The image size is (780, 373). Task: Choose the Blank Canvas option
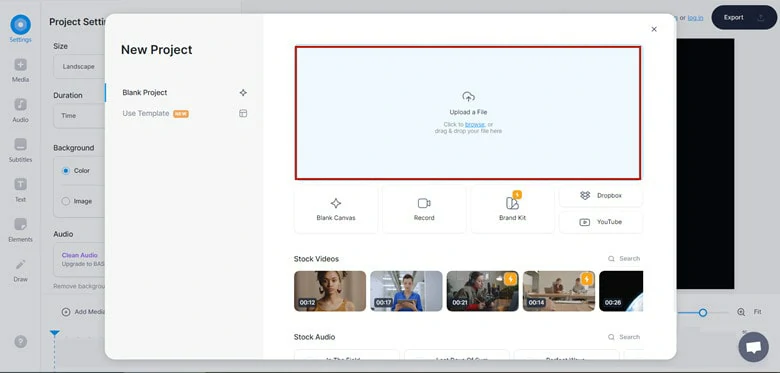tap(336, 209)
